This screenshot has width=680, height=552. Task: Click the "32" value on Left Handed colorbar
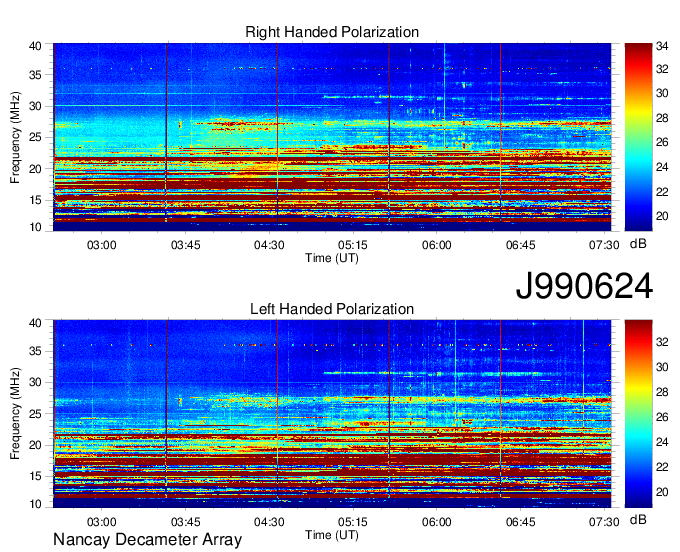(x=662, y=342)
